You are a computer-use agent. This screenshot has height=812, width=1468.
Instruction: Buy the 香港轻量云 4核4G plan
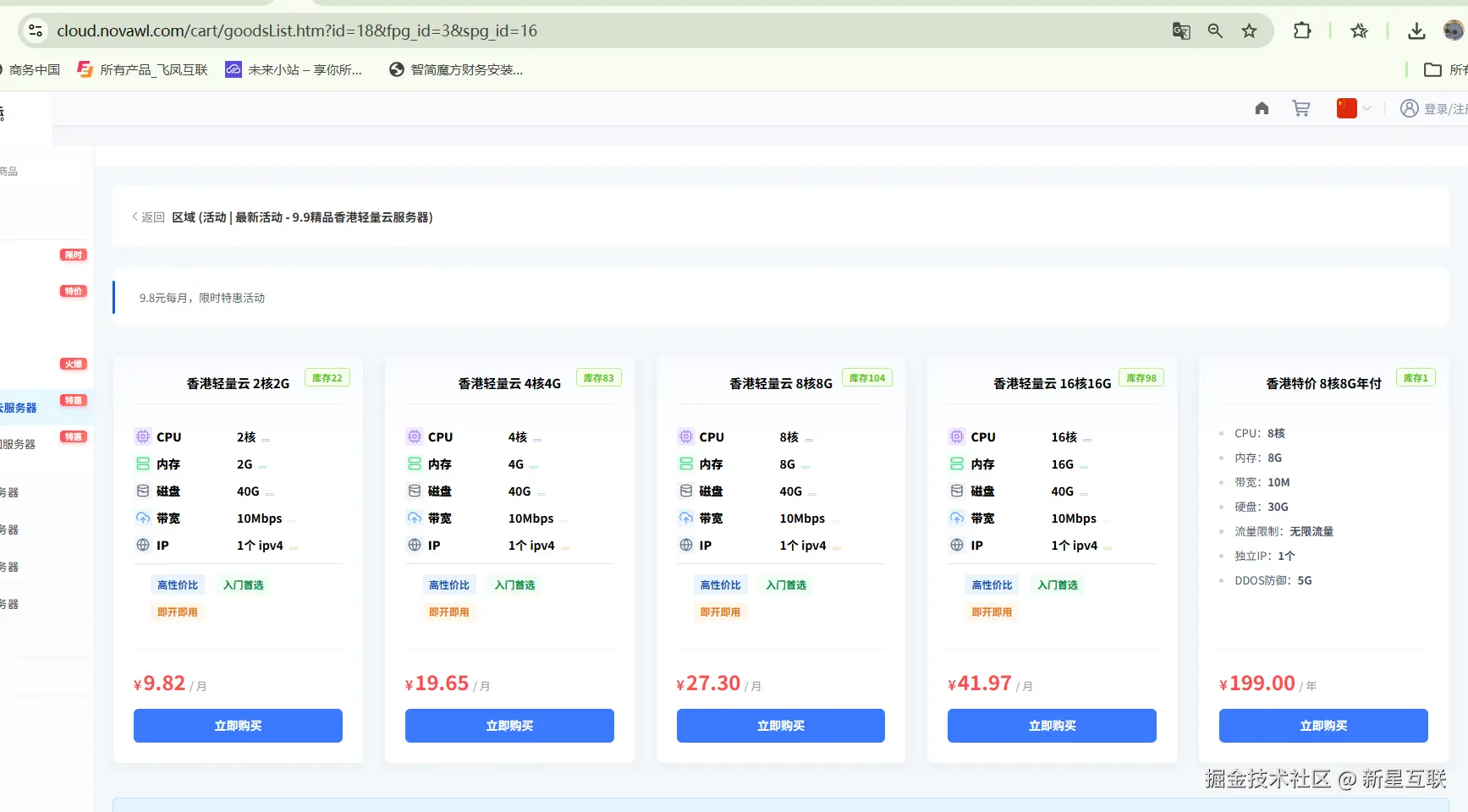(x=509, y=726)
